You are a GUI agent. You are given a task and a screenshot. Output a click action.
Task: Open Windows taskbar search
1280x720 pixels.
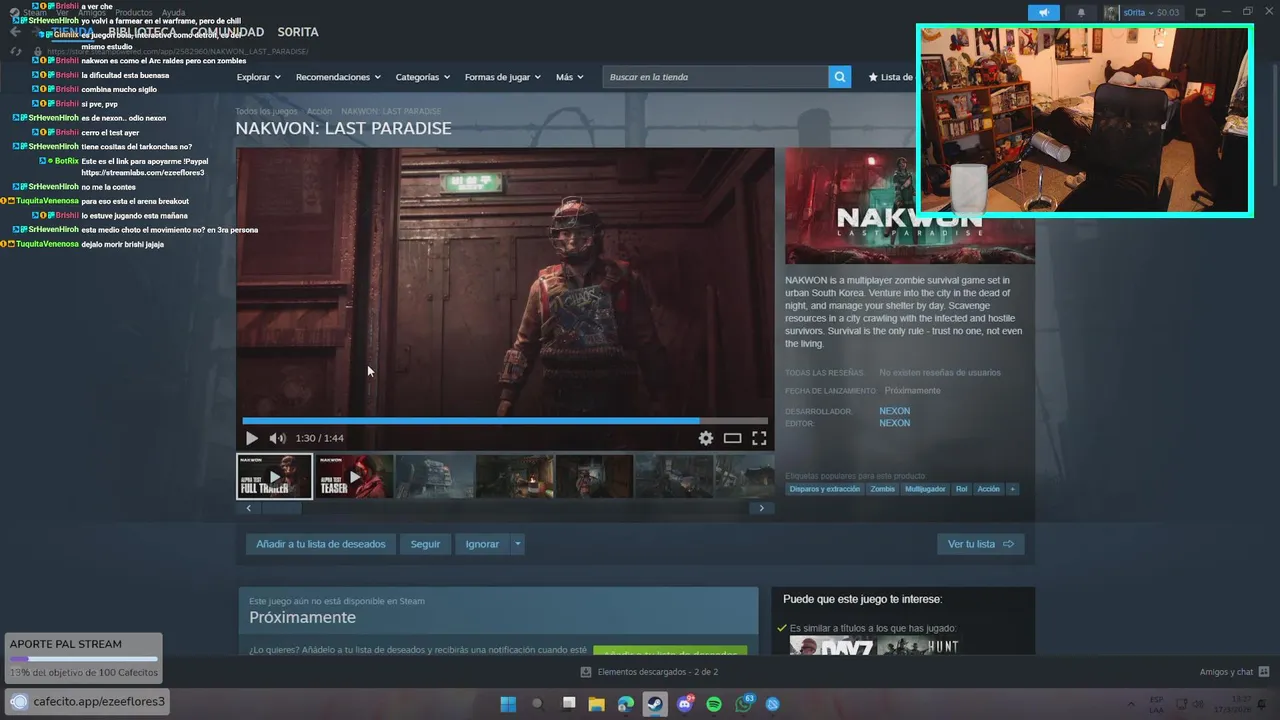coord(537,704)
